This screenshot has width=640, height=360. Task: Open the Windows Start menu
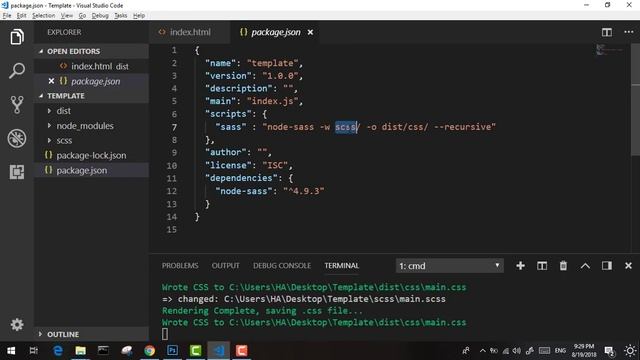[11, 351]
